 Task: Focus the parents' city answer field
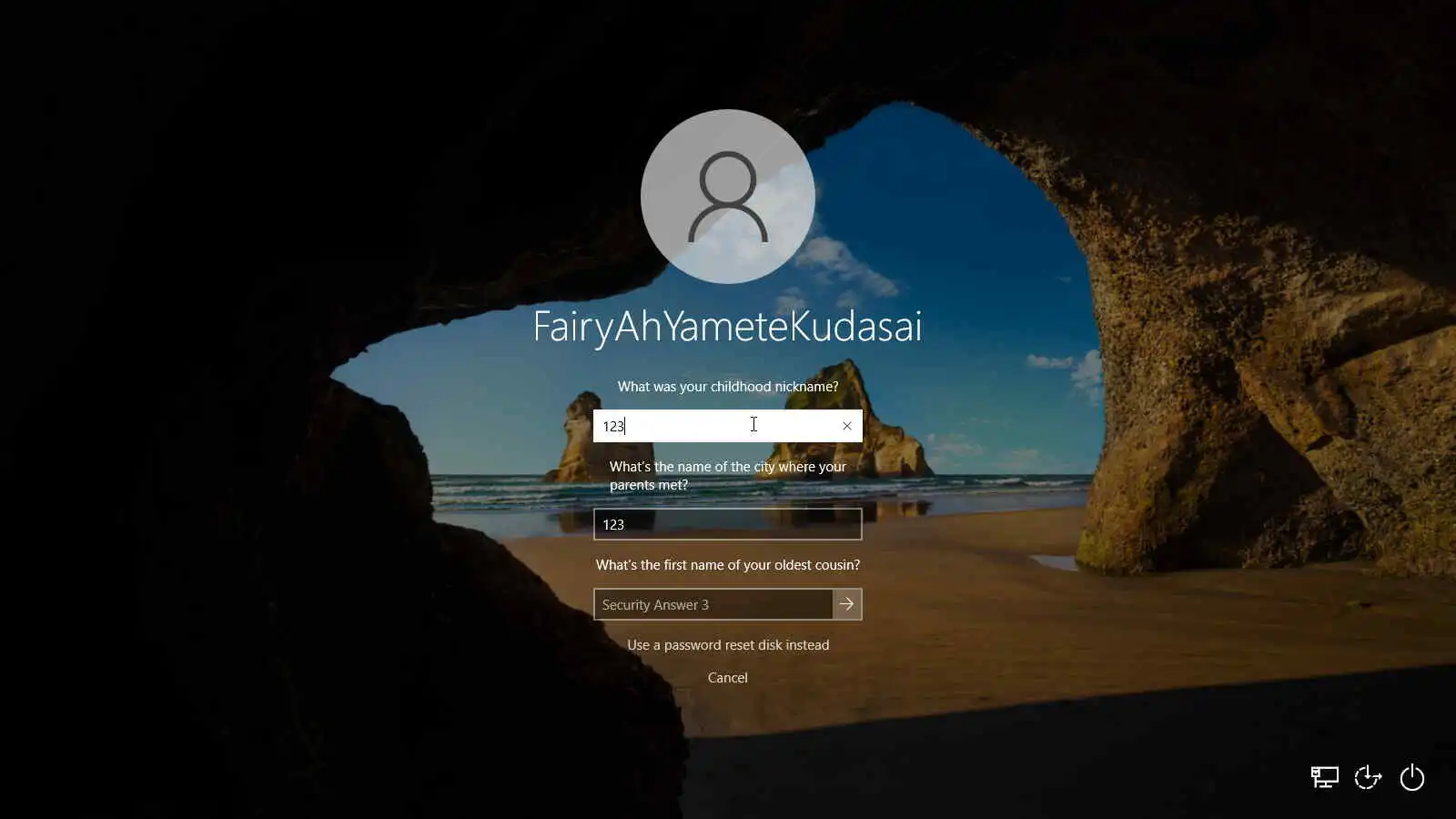(x=728, y=524)
